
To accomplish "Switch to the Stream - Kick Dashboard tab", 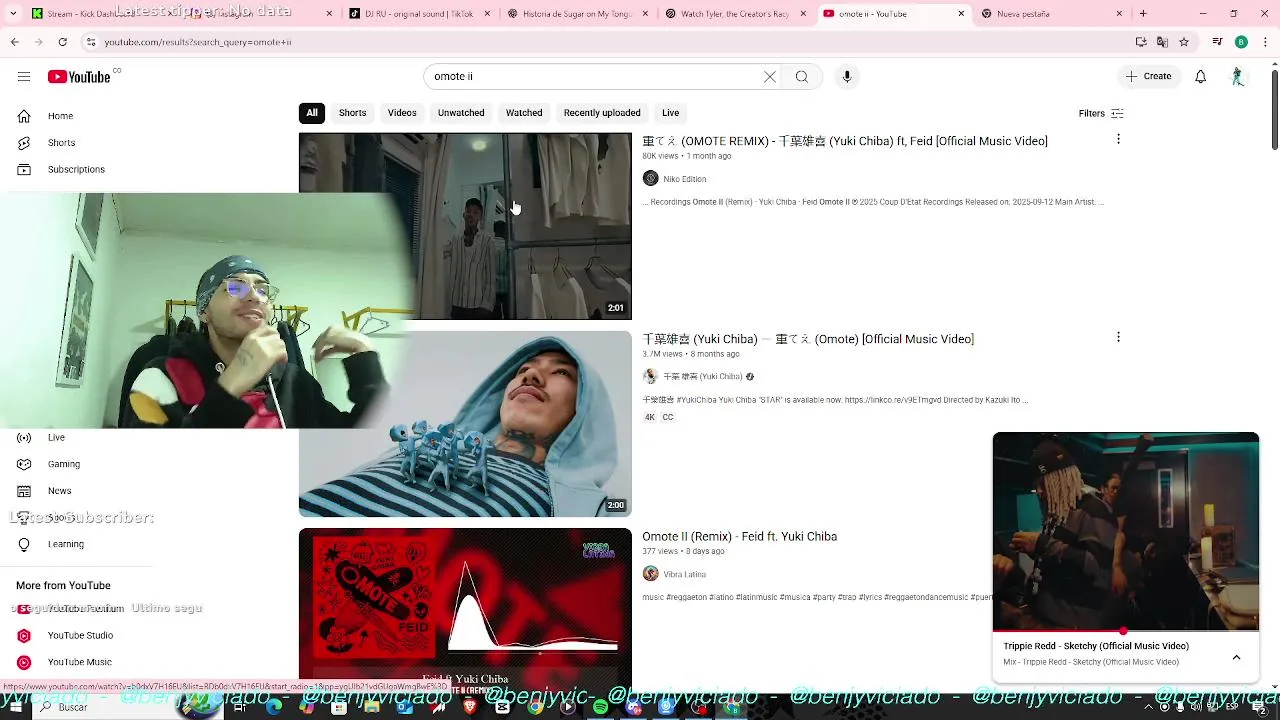I will point(100,14).
